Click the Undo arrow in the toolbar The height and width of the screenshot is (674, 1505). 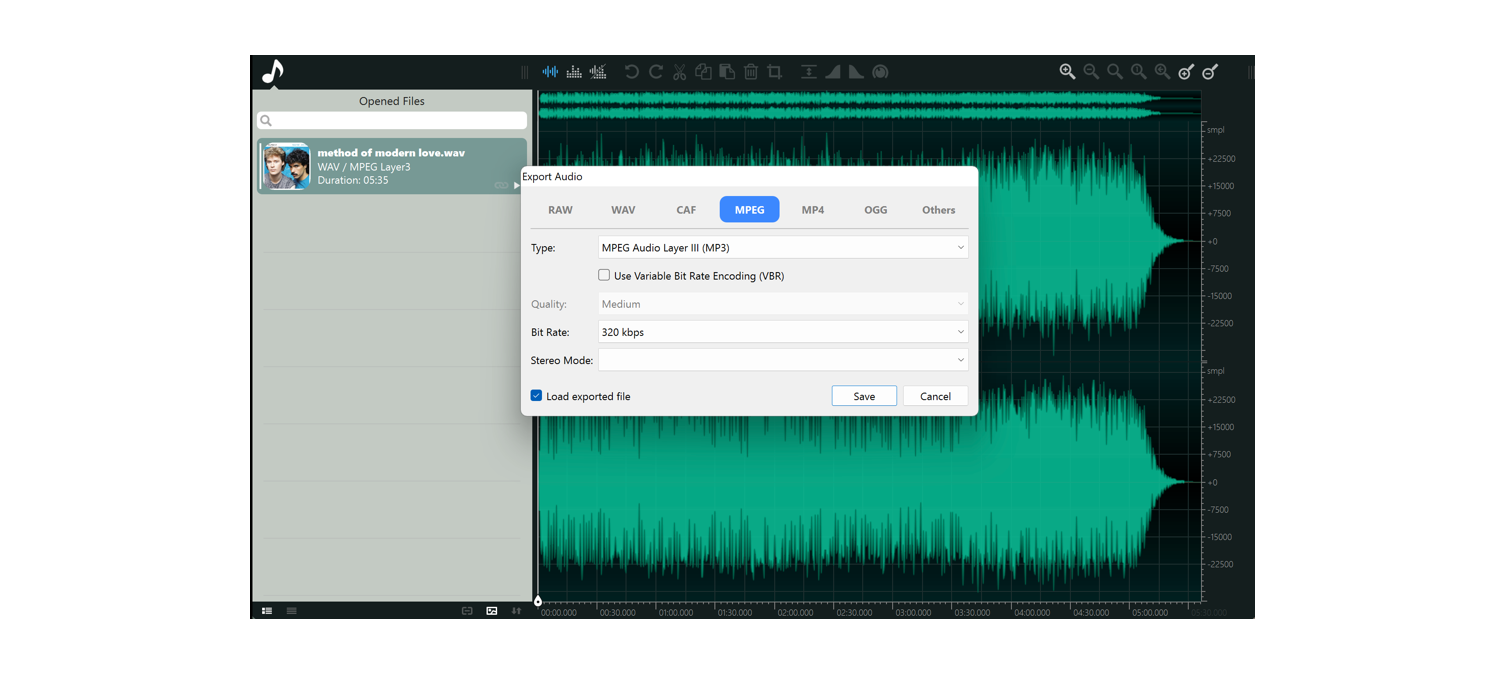(631, 71)
